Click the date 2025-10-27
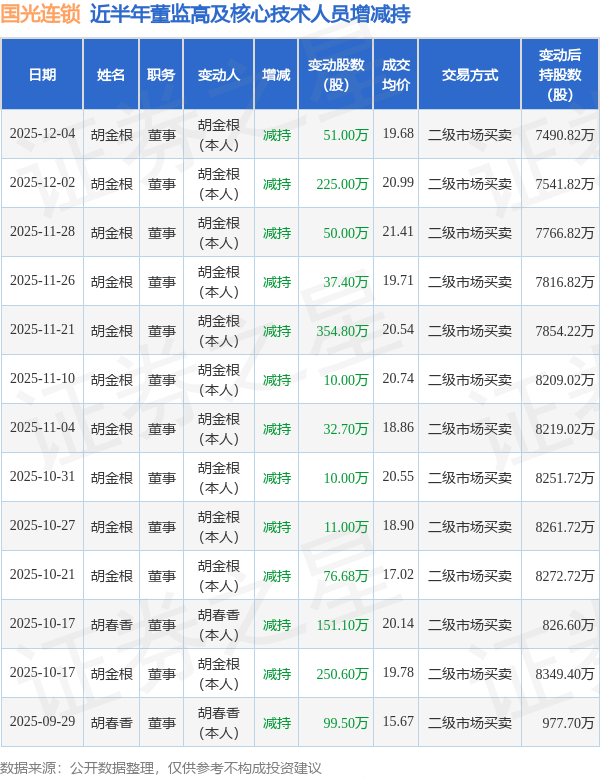Viewport: 600px width, 777px height. tap(43, 526)
